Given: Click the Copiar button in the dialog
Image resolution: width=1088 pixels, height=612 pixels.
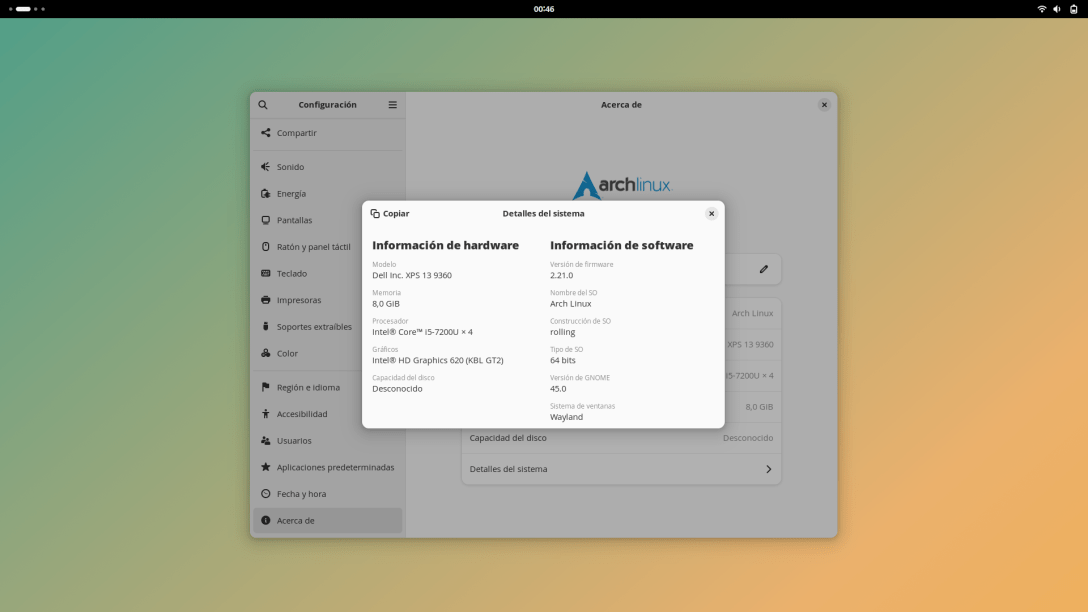Looking at the screenshot, I should 390,214.
